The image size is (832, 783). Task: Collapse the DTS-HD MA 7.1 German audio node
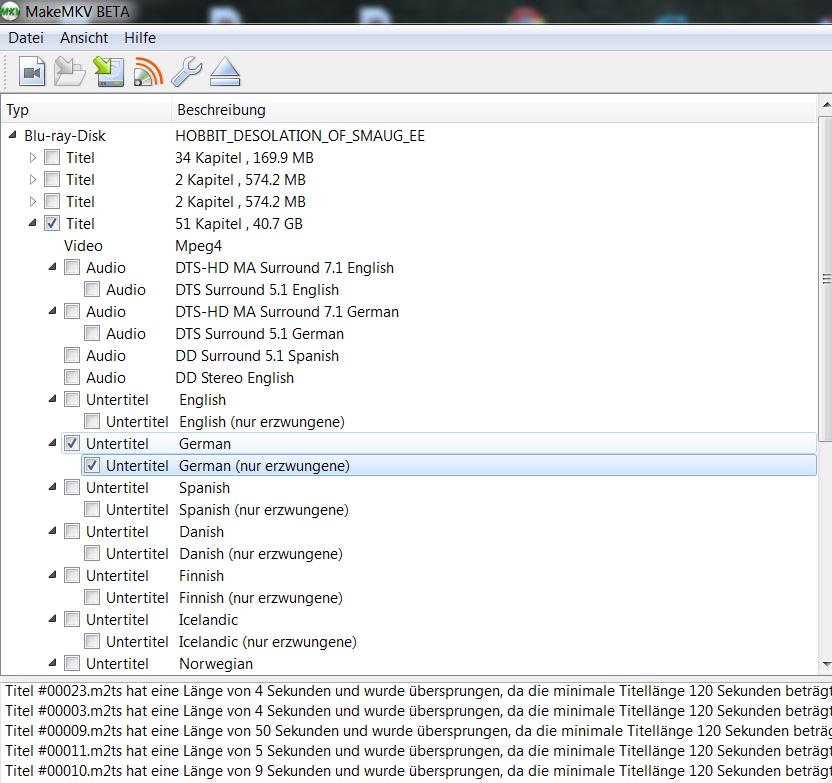(53, 311)
